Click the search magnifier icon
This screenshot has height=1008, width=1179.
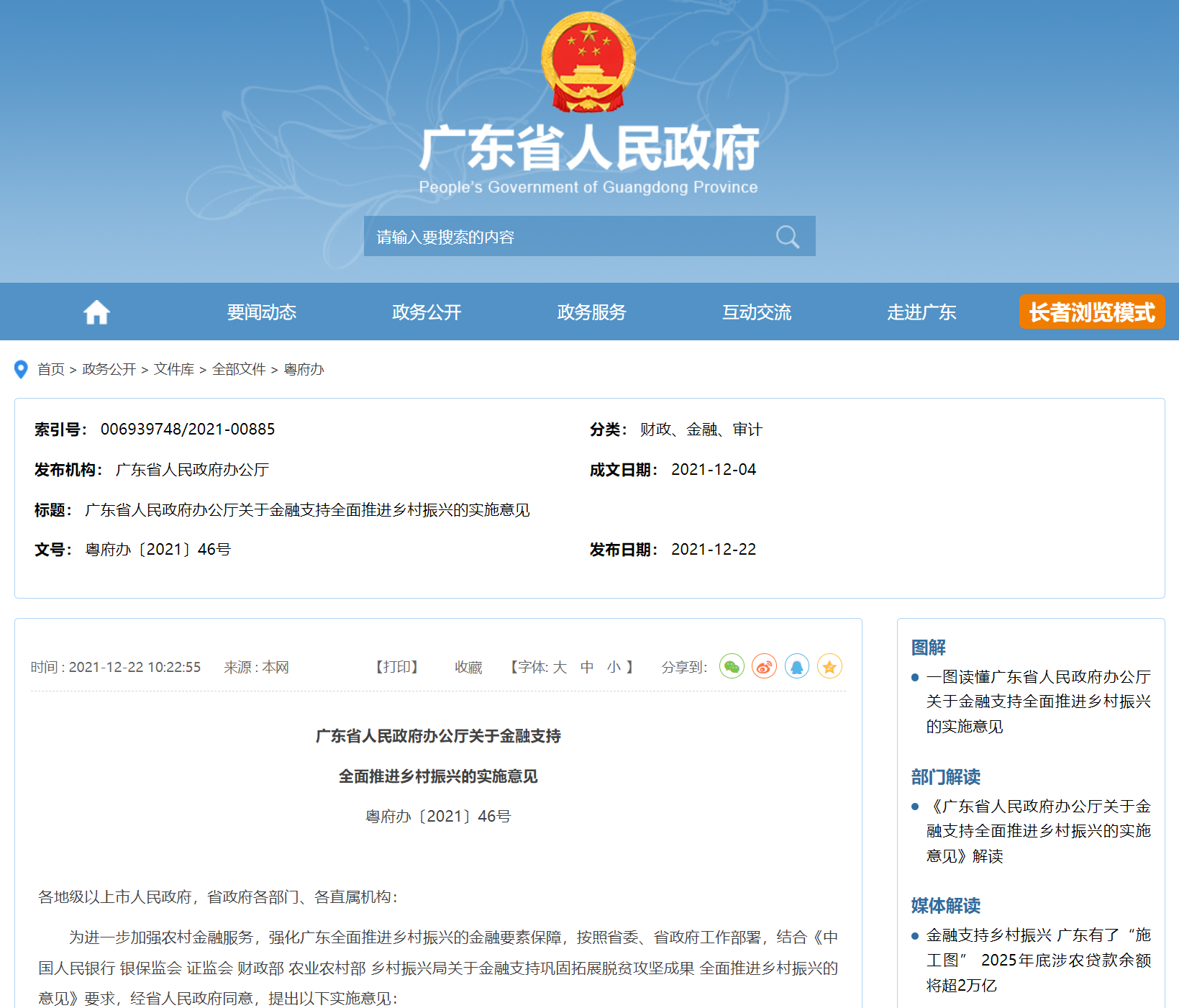tap(787, 237)
